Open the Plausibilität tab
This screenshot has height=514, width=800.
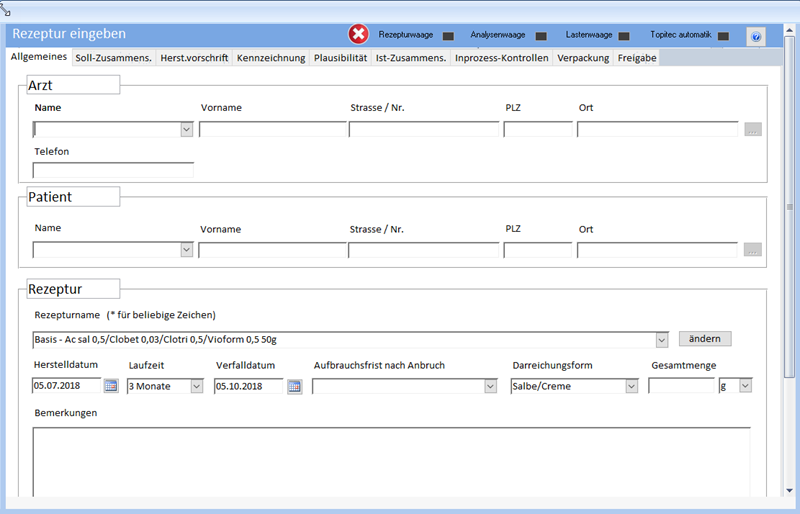click(340, 58)
